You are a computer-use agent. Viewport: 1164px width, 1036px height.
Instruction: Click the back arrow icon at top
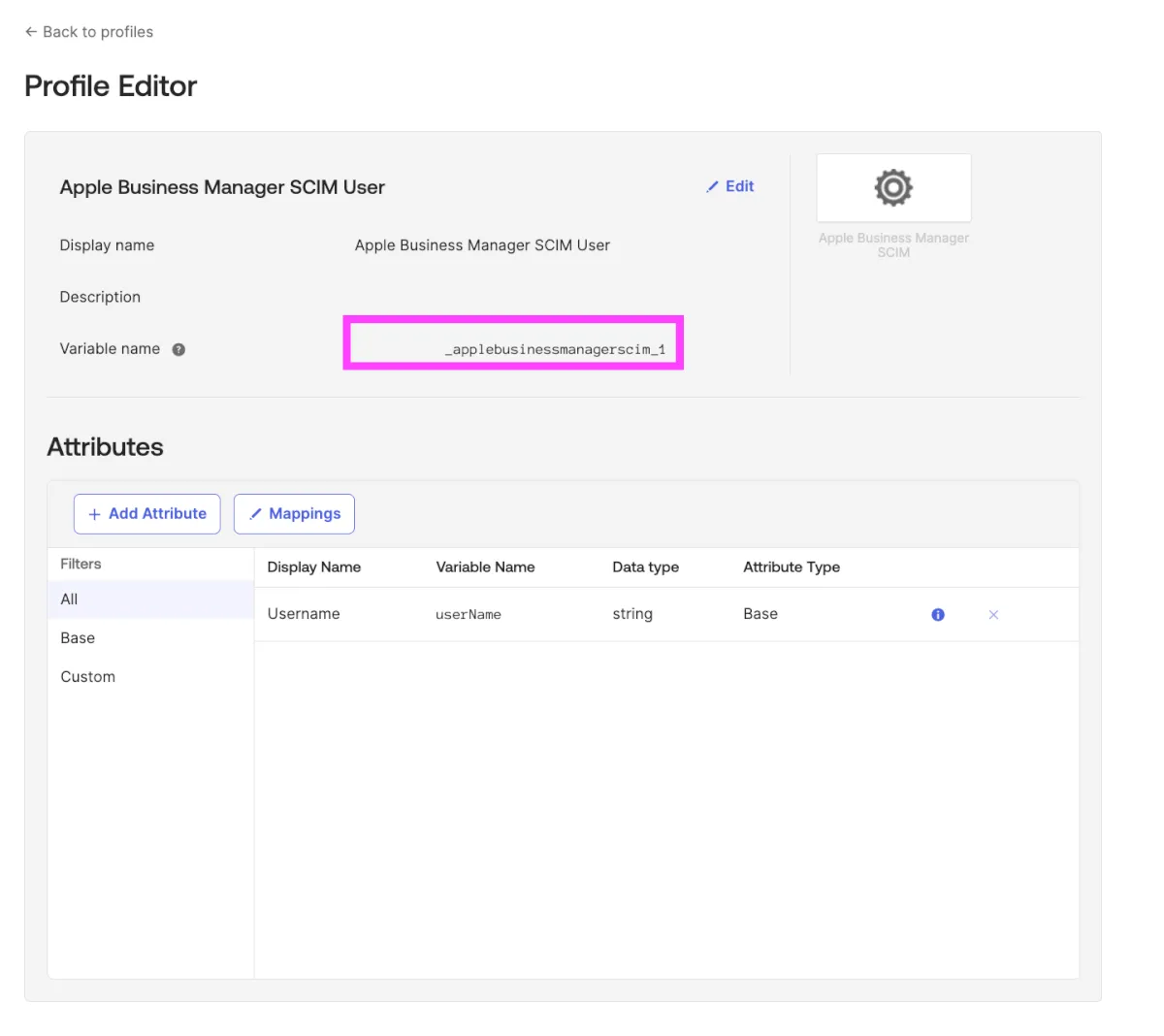[31, 32]
